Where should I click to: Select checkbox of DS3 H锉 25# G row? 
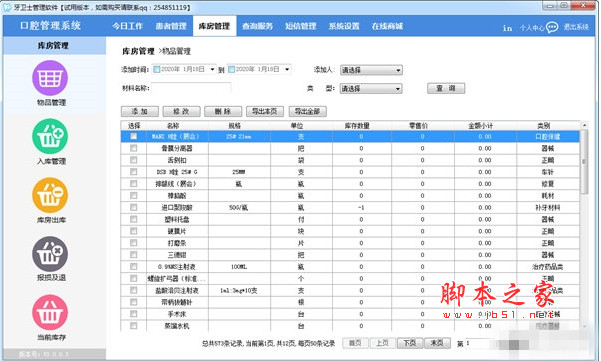click(x=133, y=172)
